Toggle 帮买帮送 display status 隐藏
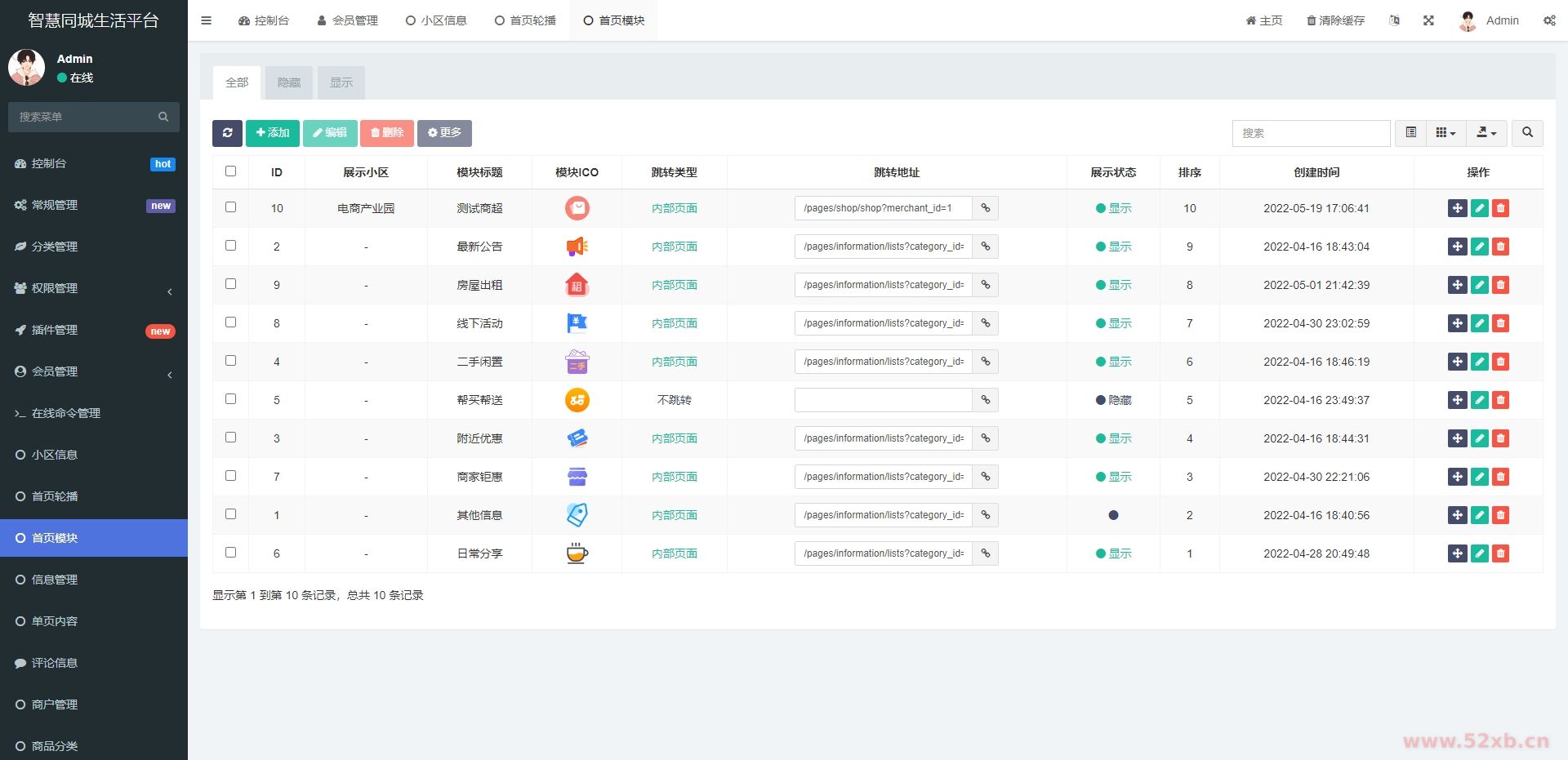 point(1113,400)
